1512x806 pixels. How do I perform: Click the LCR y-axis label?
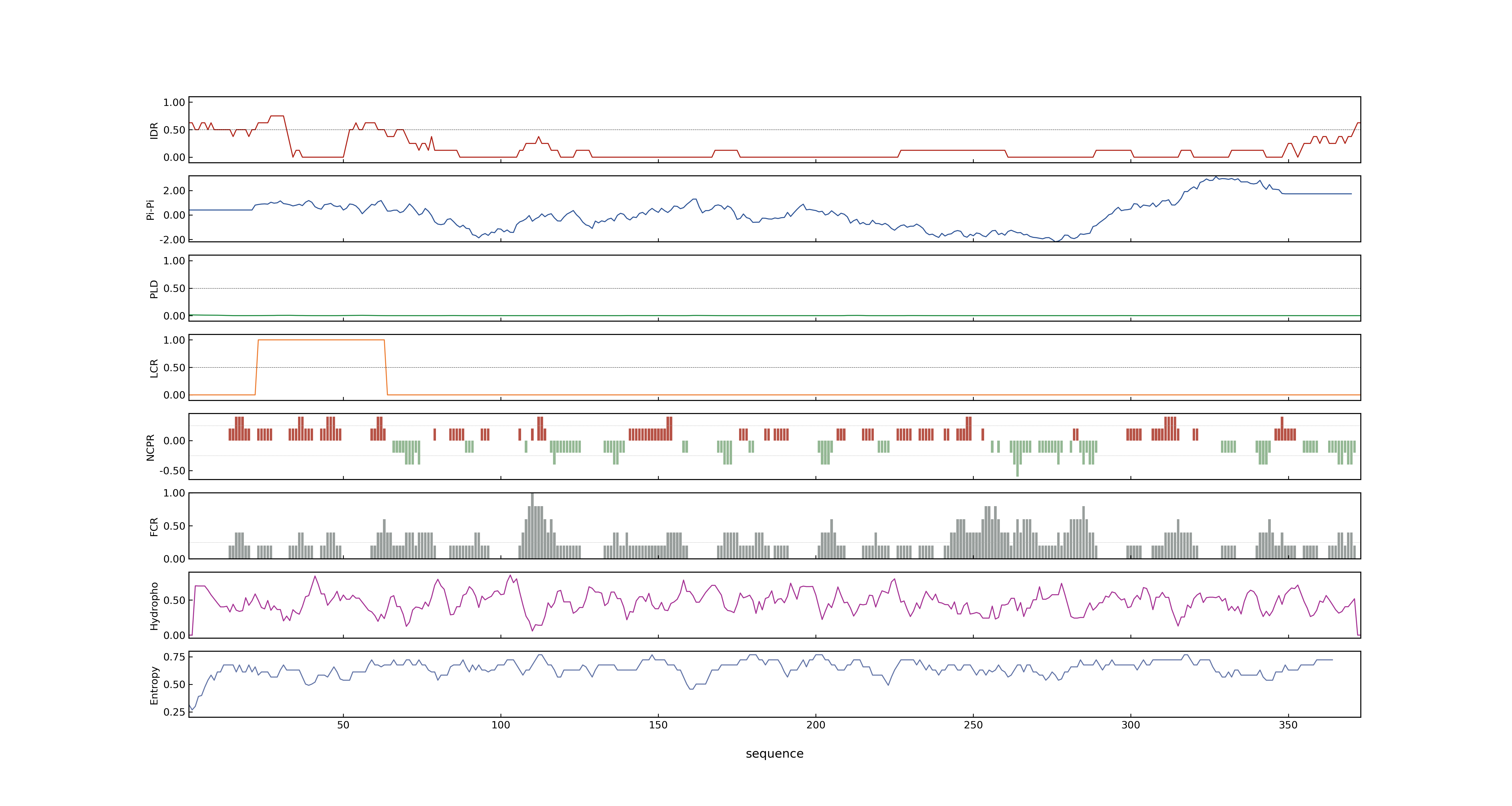pyautogui.click(x=154, y=368)
